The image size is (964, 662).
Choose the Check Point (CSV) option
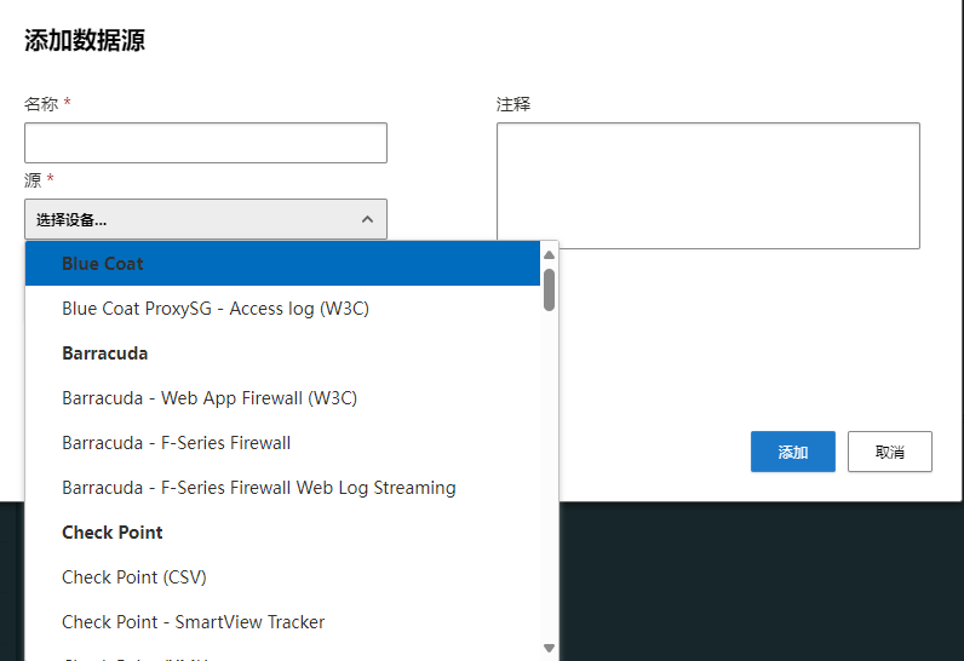283,577
